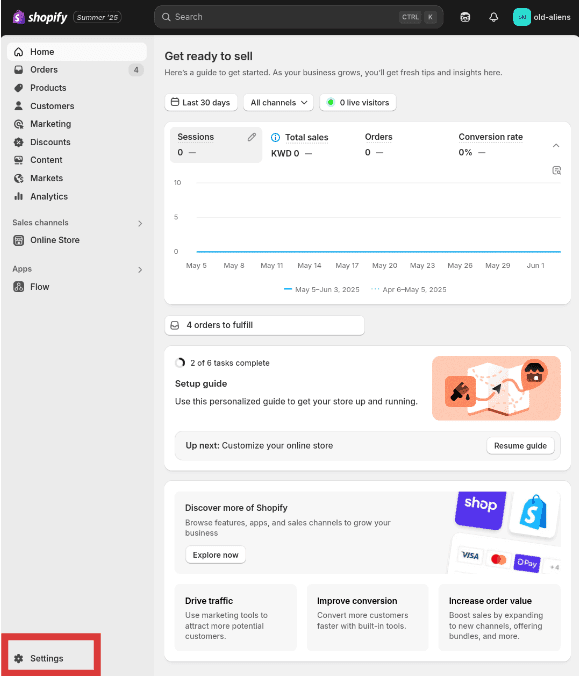Click the Discounts badge icon
Screen dimensions: 579x676
(19, 142)
